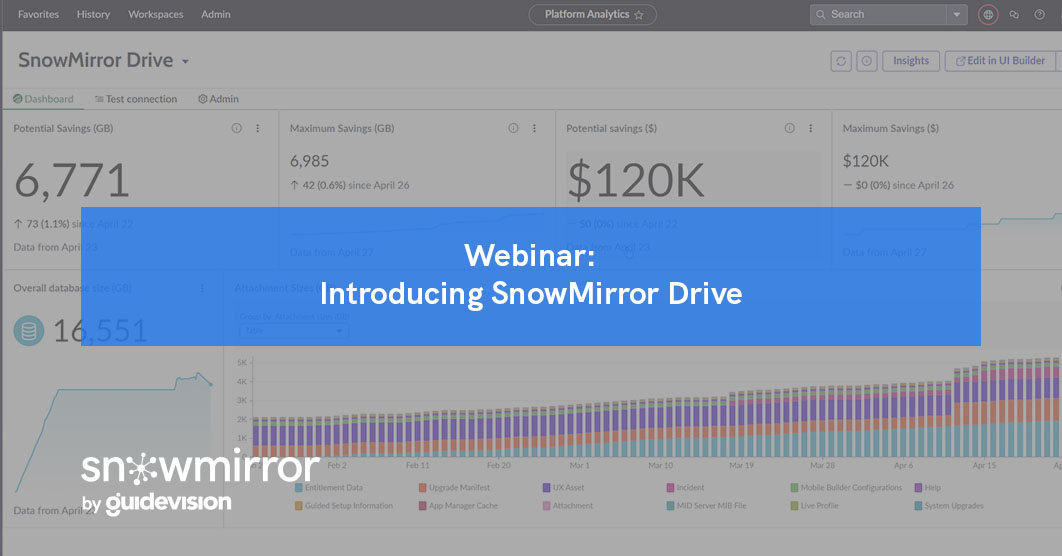
Task: Click the 6,985 maximum savings value
Action: click(x=310, y=161)
